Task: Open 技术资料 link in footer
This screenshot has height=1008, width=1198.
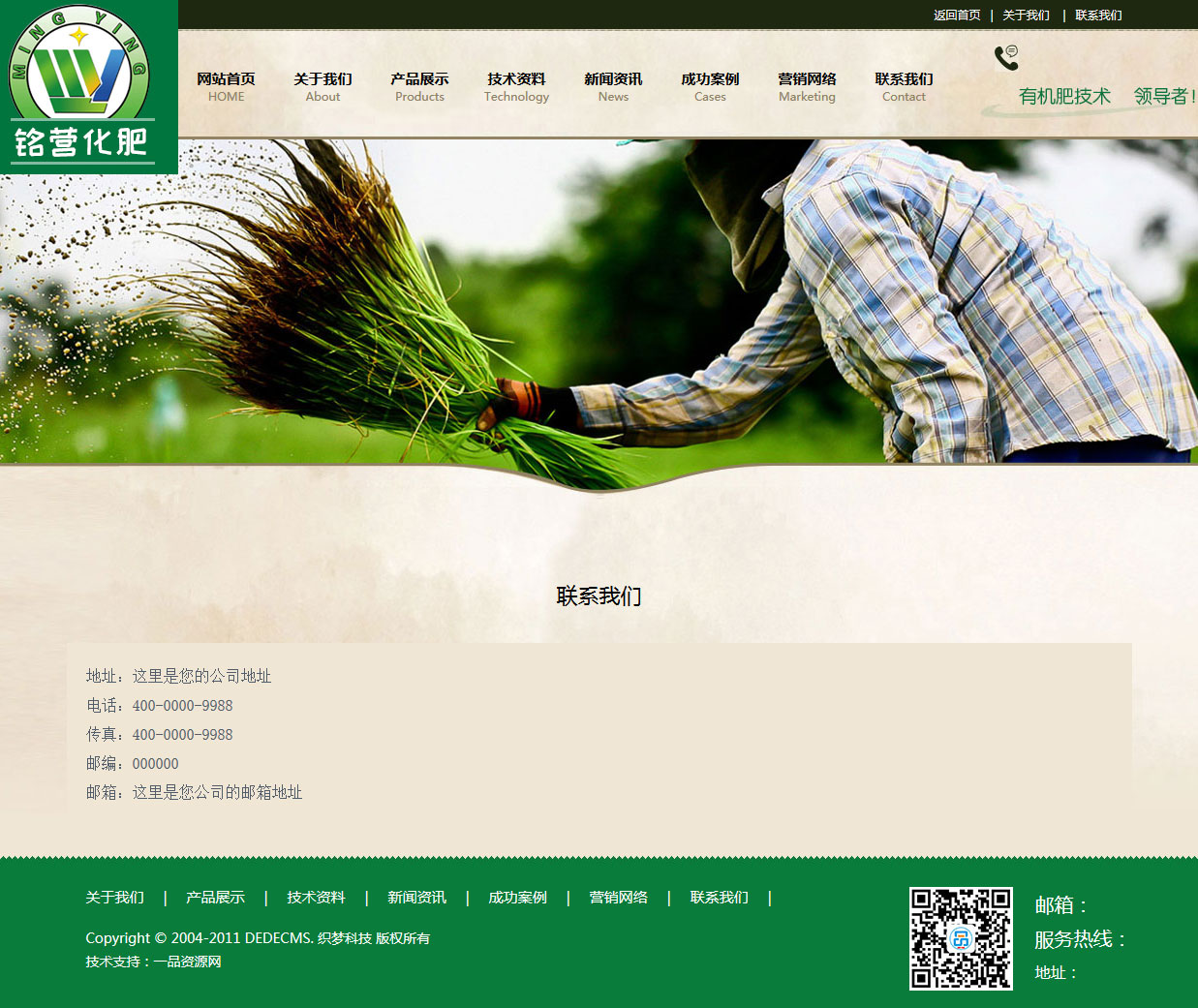Action: [x=316, y=898]
